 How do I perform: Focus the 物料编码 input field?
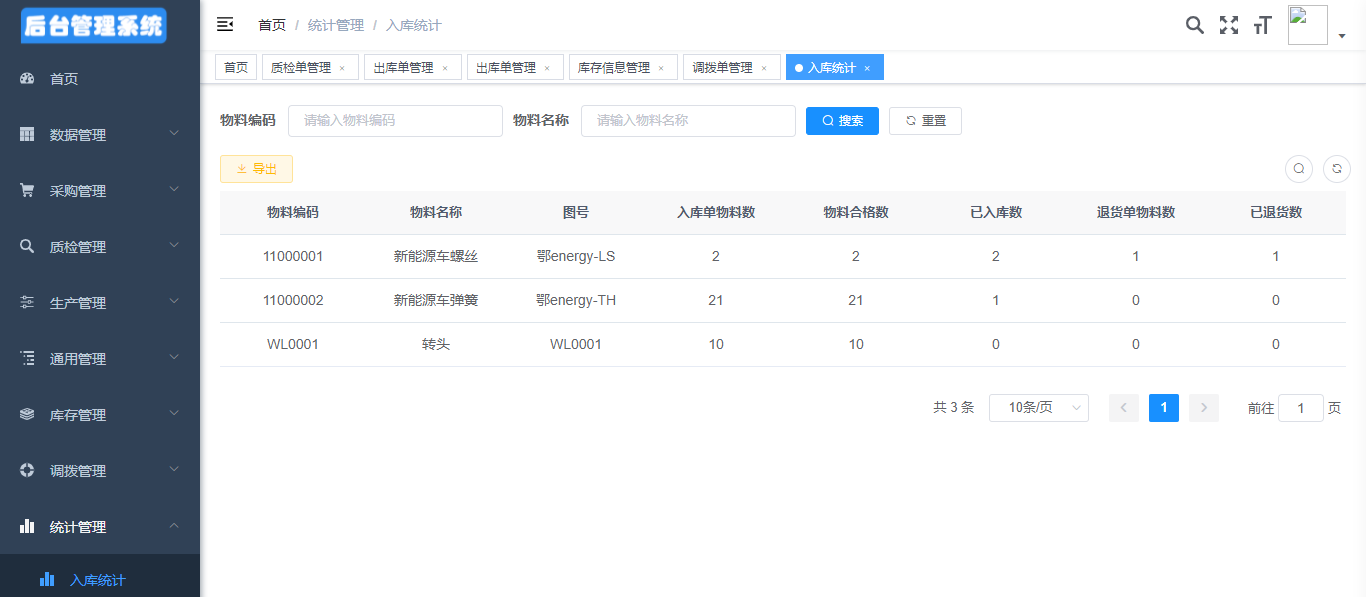click(395, 121)
